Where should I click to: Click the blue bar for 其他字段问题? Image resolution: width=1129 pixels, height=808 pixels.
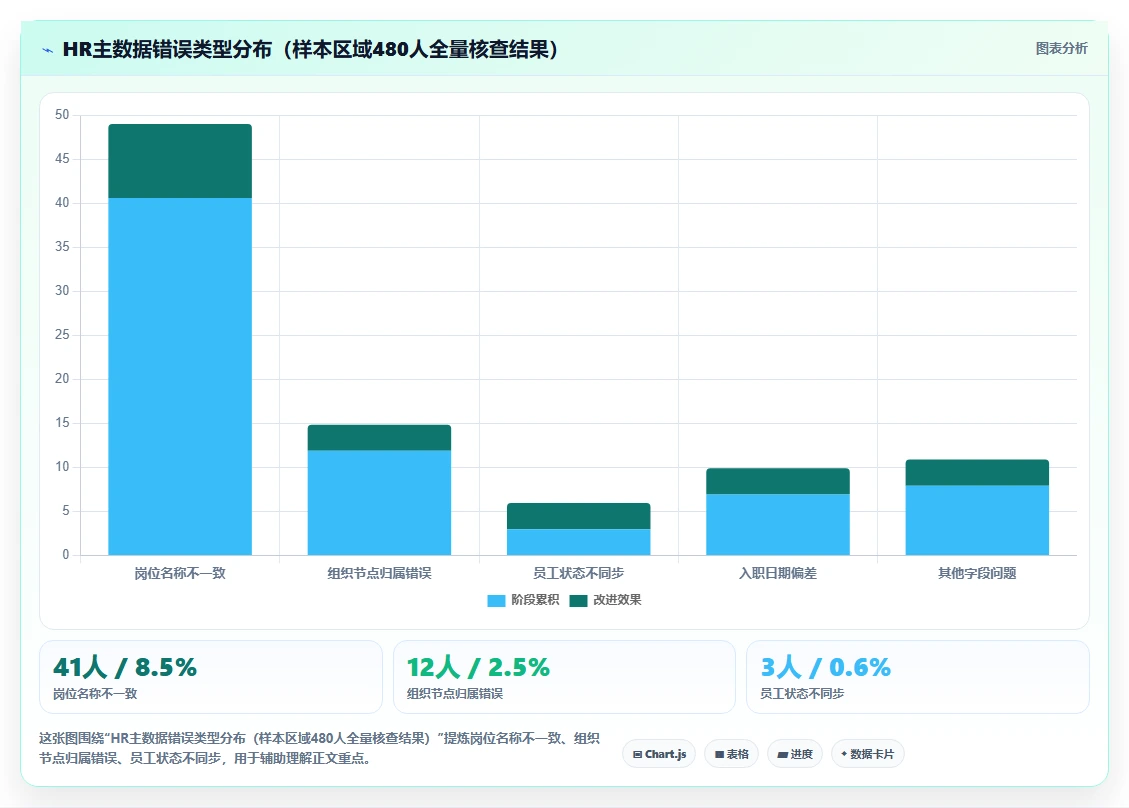click(x=977, y=520)
